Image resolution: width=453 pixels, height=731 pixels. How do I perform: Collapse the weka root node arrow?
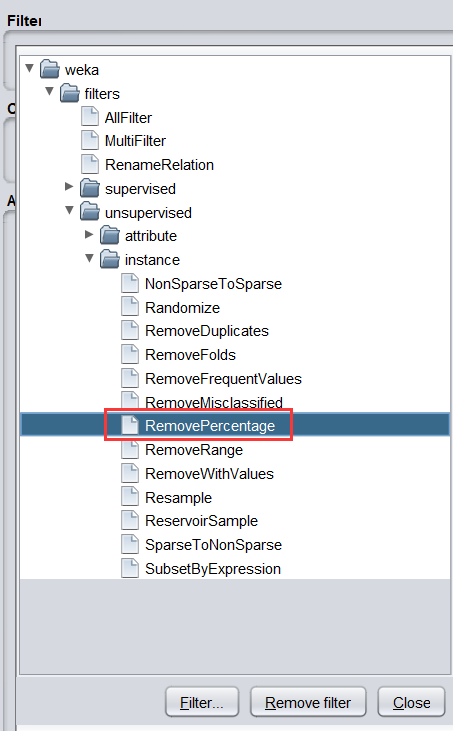[29, 68]
